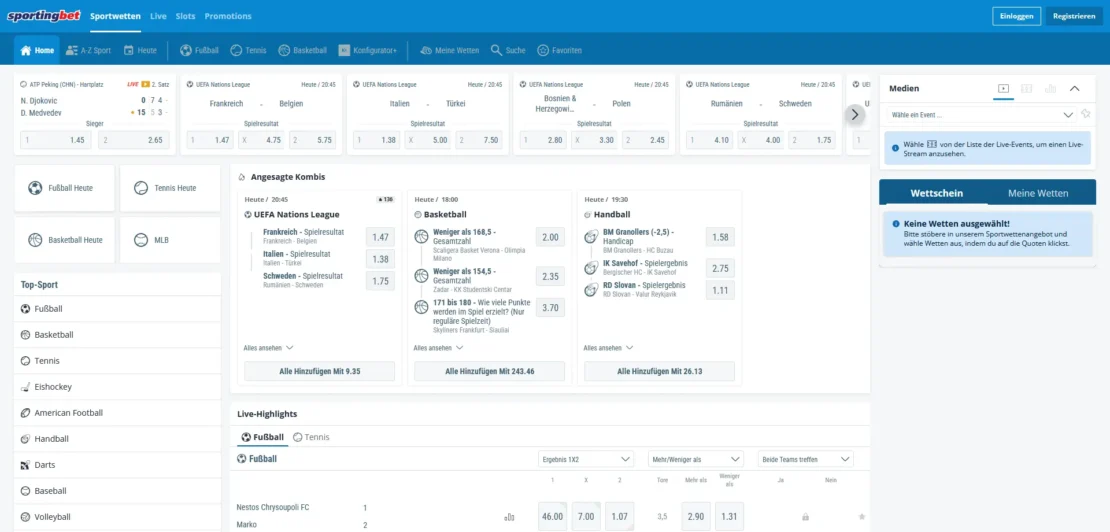Image resolution: width=1110 pixels, height=532 pixels.
Task: Select Darts in Top-Sport list
Action: (x=118, y=465)
